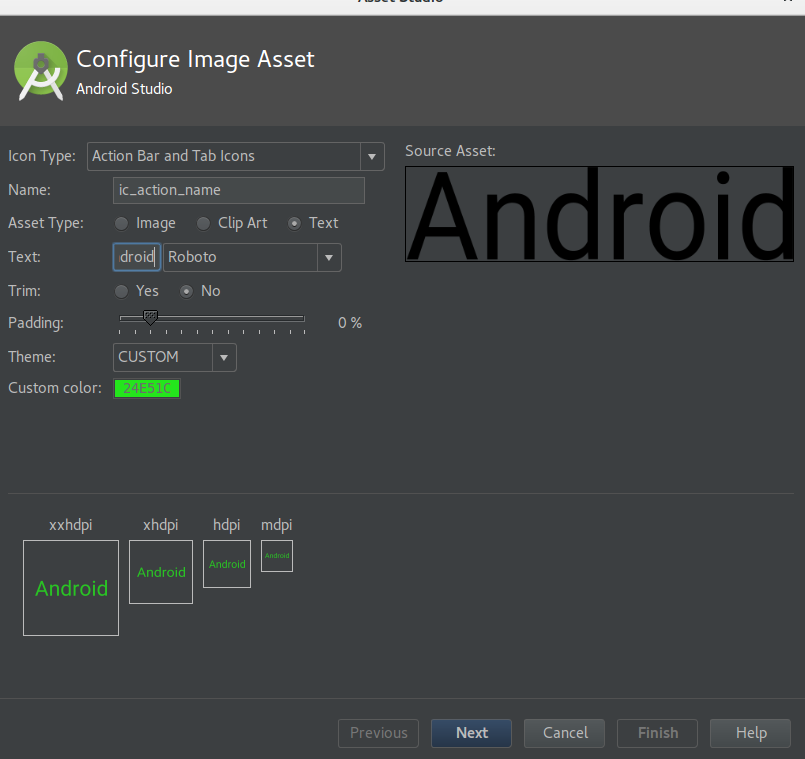The height and width of the screenshot is (759, 805).
Task: Click the Padding slider track
Action: click(x=212, y=318)
